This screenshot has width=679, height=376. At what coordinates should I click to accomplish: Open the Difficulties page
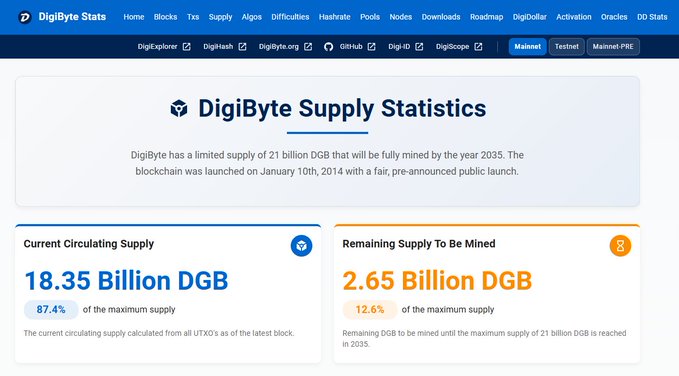290,17
